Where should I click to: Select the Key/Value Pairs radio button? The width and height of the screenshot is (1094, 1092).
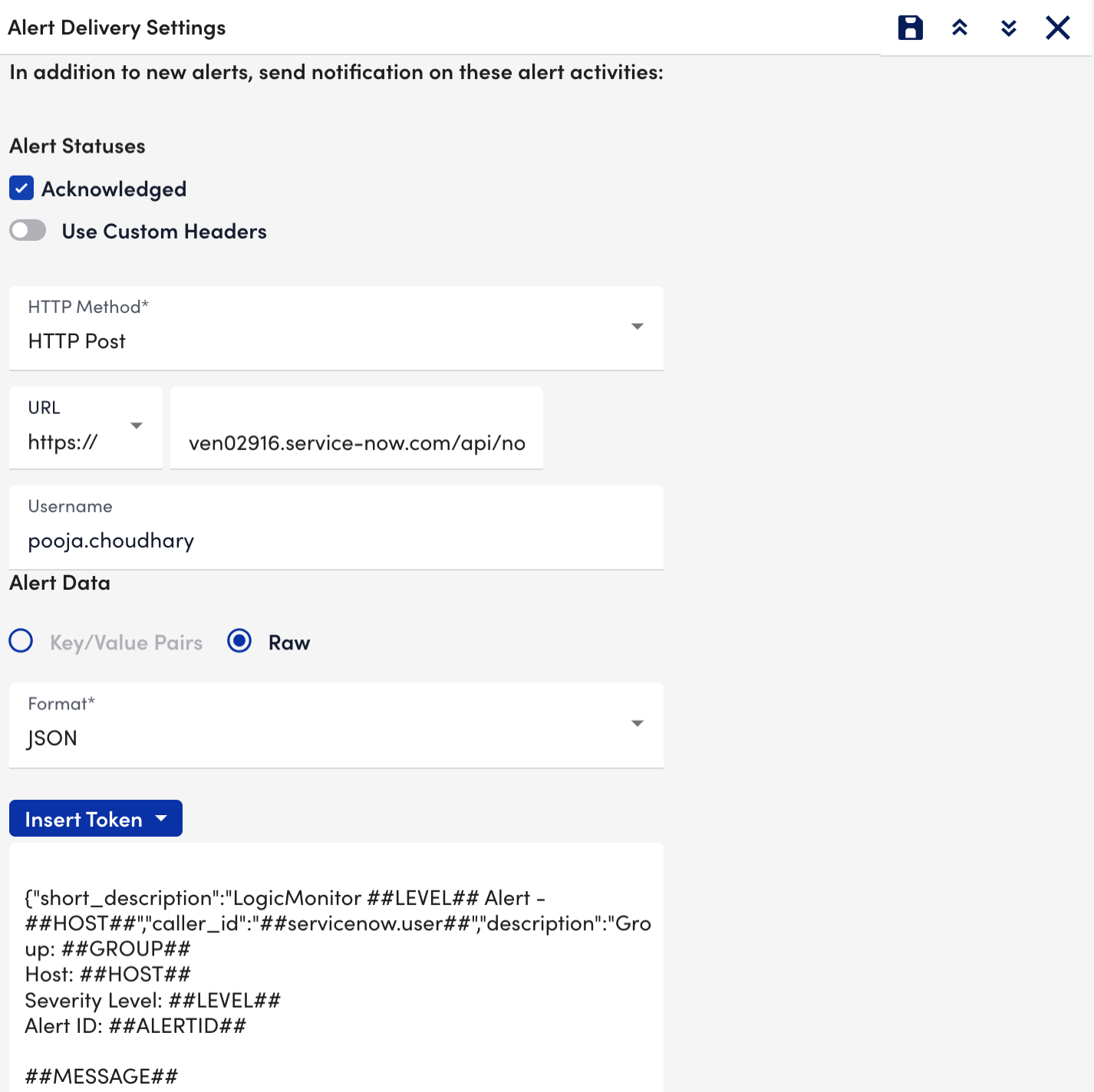click(21, 641)
